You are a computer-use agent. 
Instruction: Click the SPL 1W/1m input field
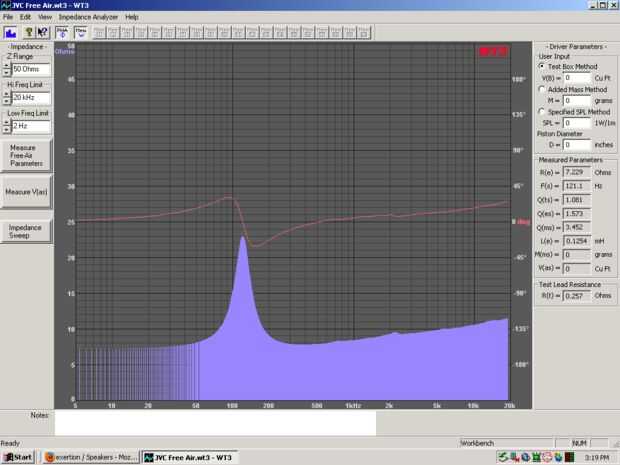[577, 123]
